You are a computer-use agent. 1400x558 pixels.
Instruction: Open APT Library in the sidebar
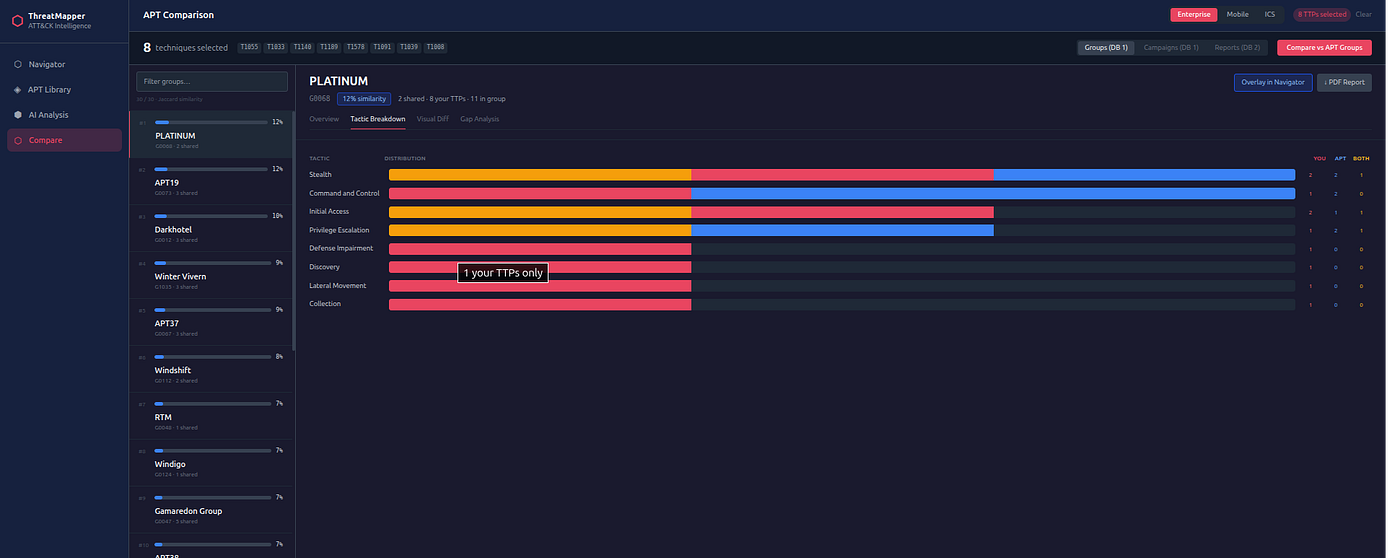[64, 90]
